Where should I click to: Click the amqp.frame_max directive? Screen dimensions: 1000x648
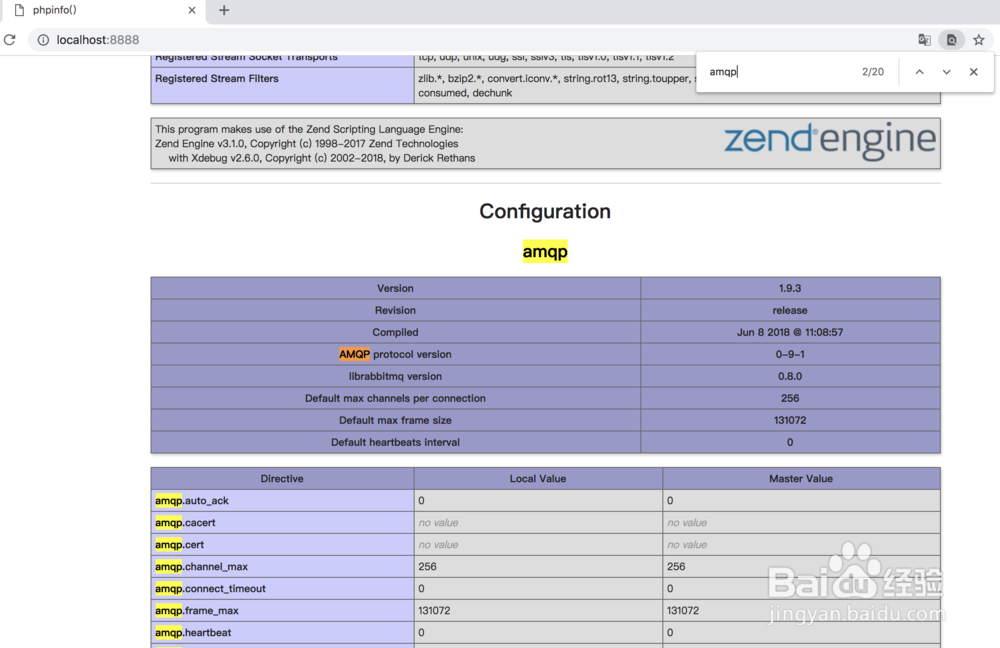(196, 610)
